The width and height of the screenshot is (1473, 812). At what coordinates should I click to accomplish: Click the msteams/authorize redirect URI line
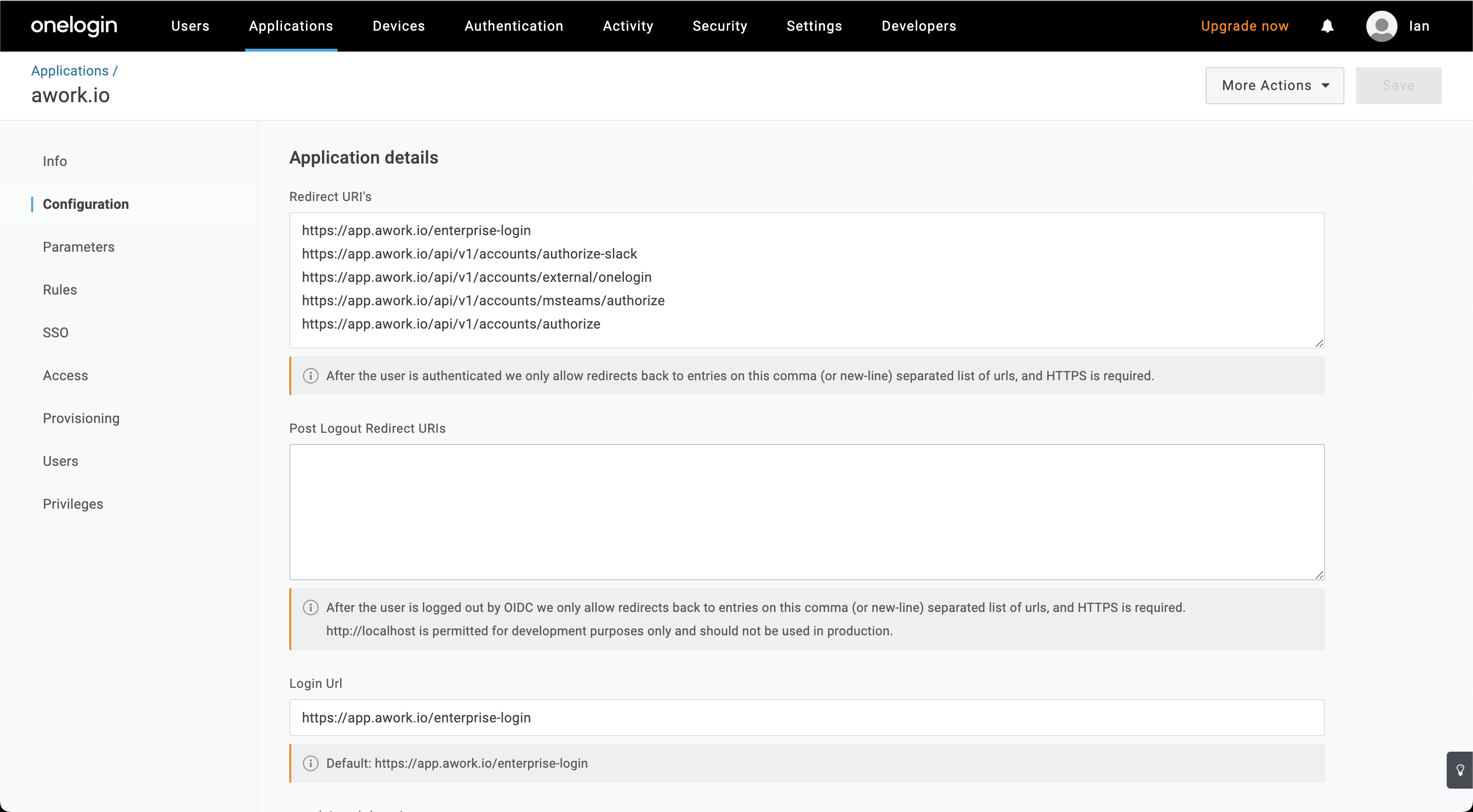tap(483, 300)
